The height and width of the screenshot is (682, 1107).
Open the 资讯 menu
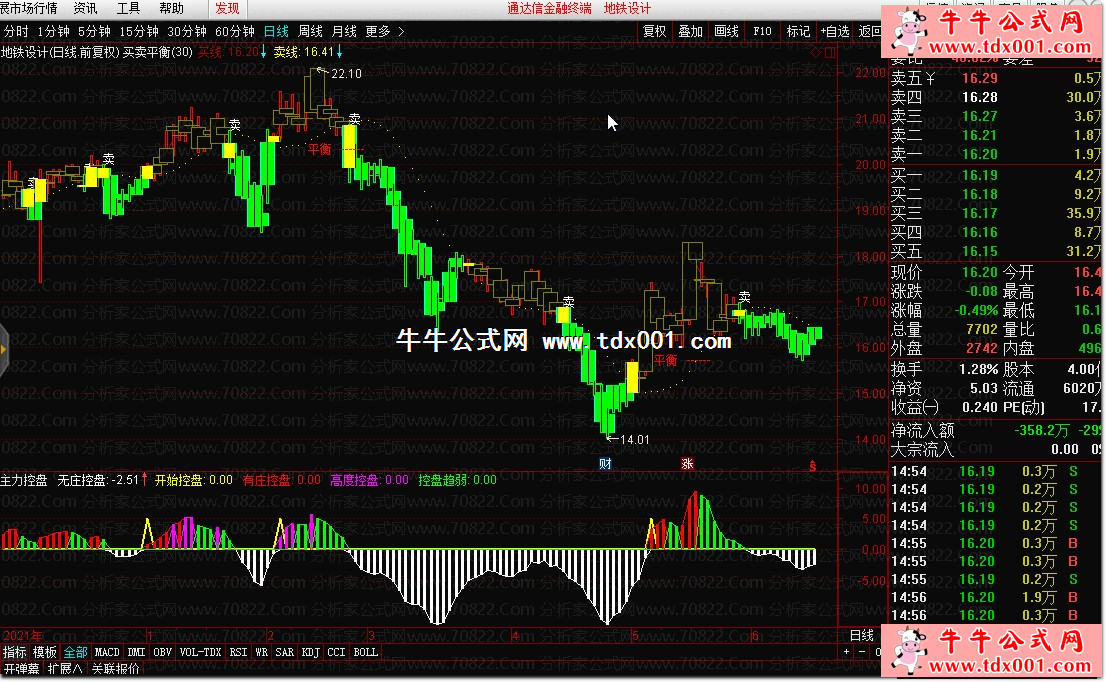click(85, 8)
